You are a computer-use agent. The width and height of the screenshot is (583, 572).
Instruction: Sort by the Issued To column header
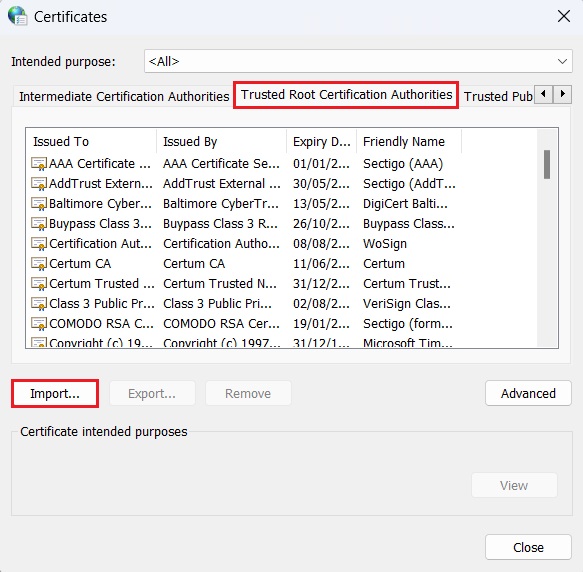pyautogui.click(x=91, y=142)
